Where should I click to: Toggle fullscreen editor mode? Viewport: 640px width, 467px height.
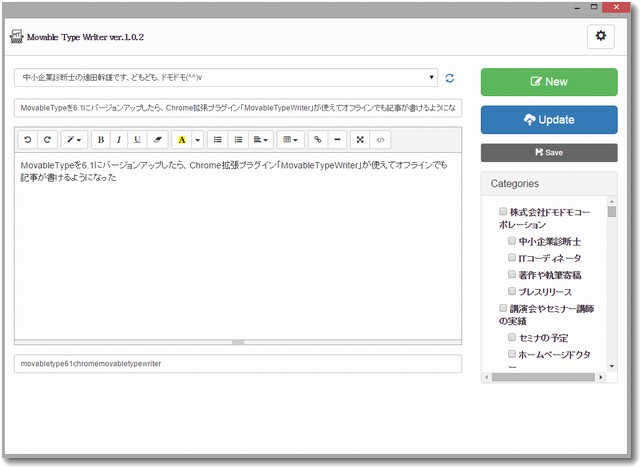tap(360, 140)
